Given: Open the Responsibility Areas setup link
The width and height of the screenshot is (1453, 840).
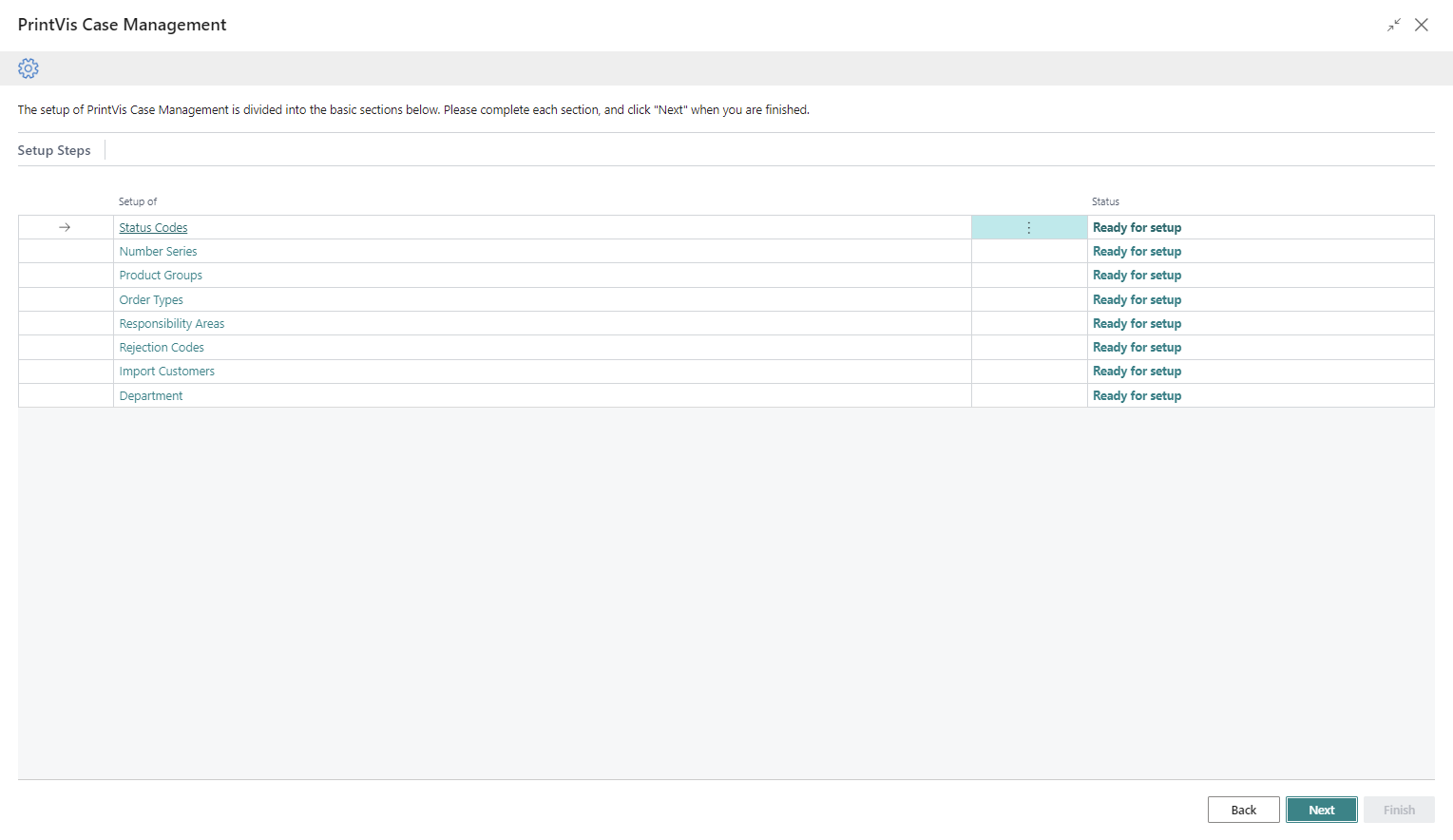Looking at the screenshot, I should point(172,324).
